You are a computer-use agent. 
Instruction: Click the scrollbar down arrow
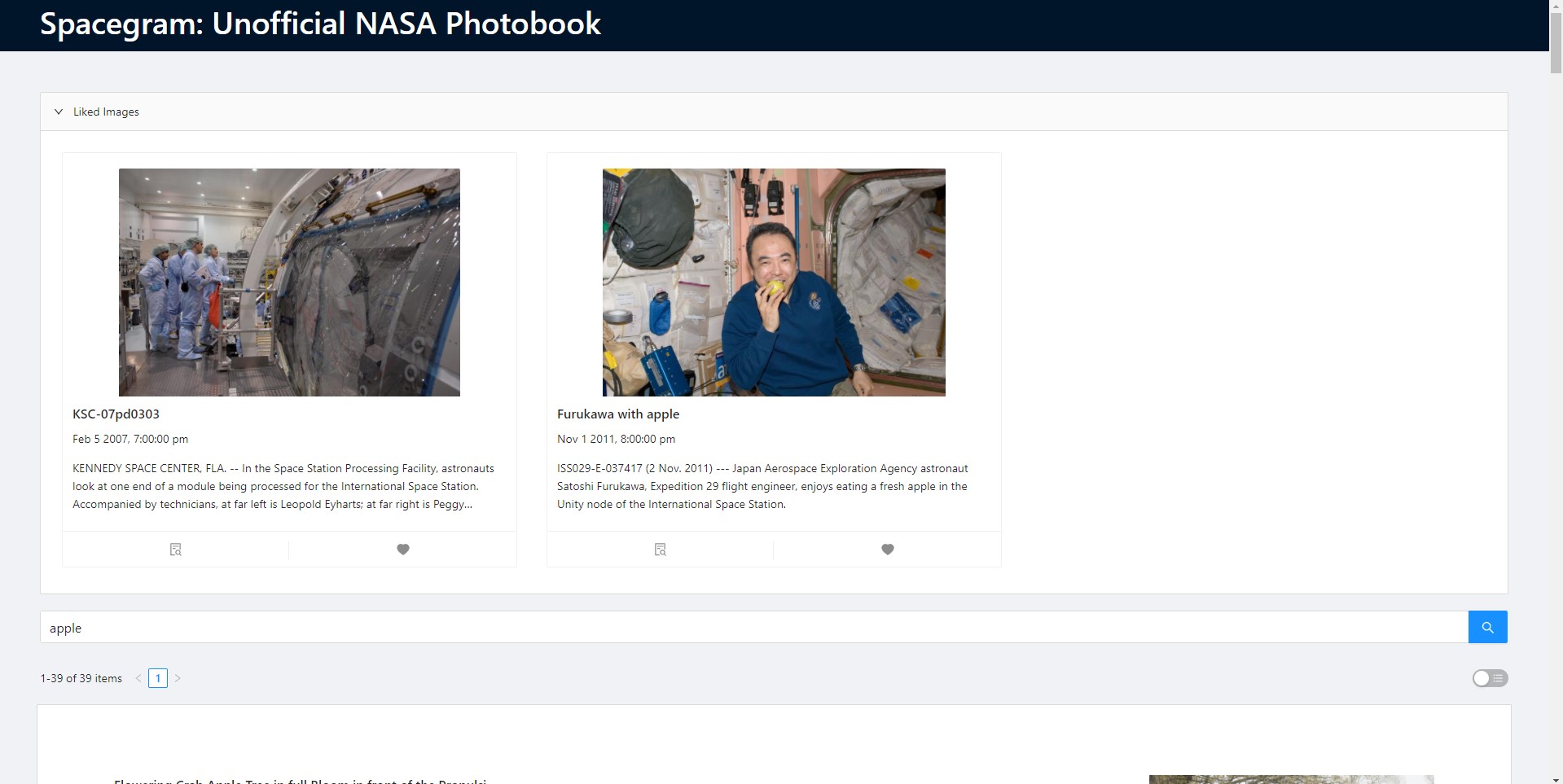point(1556,777)
